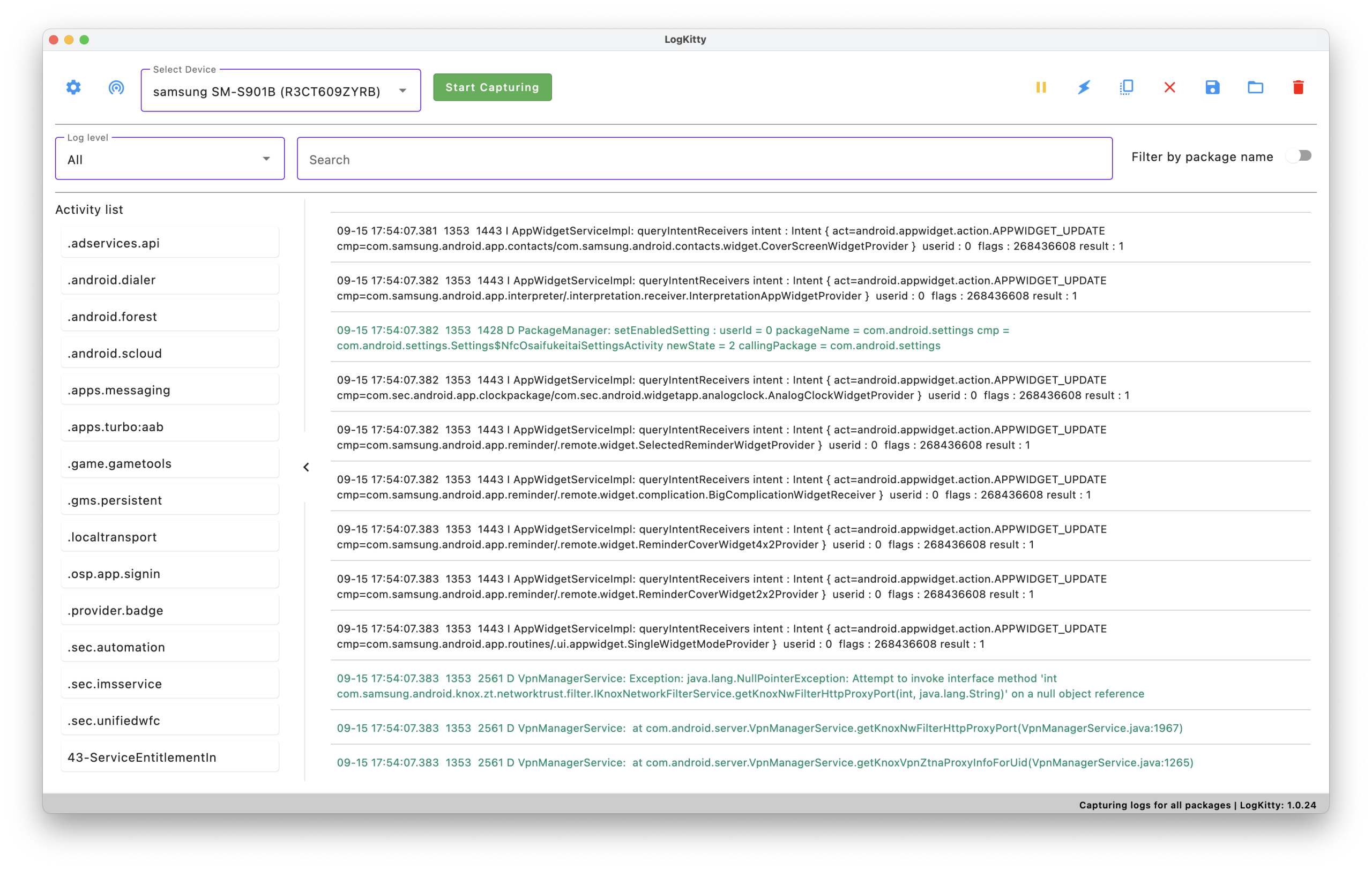This screenshot has height=870, width=1372.
Task: Toggle Filter by package name switch
Action: click(1300, 156)
